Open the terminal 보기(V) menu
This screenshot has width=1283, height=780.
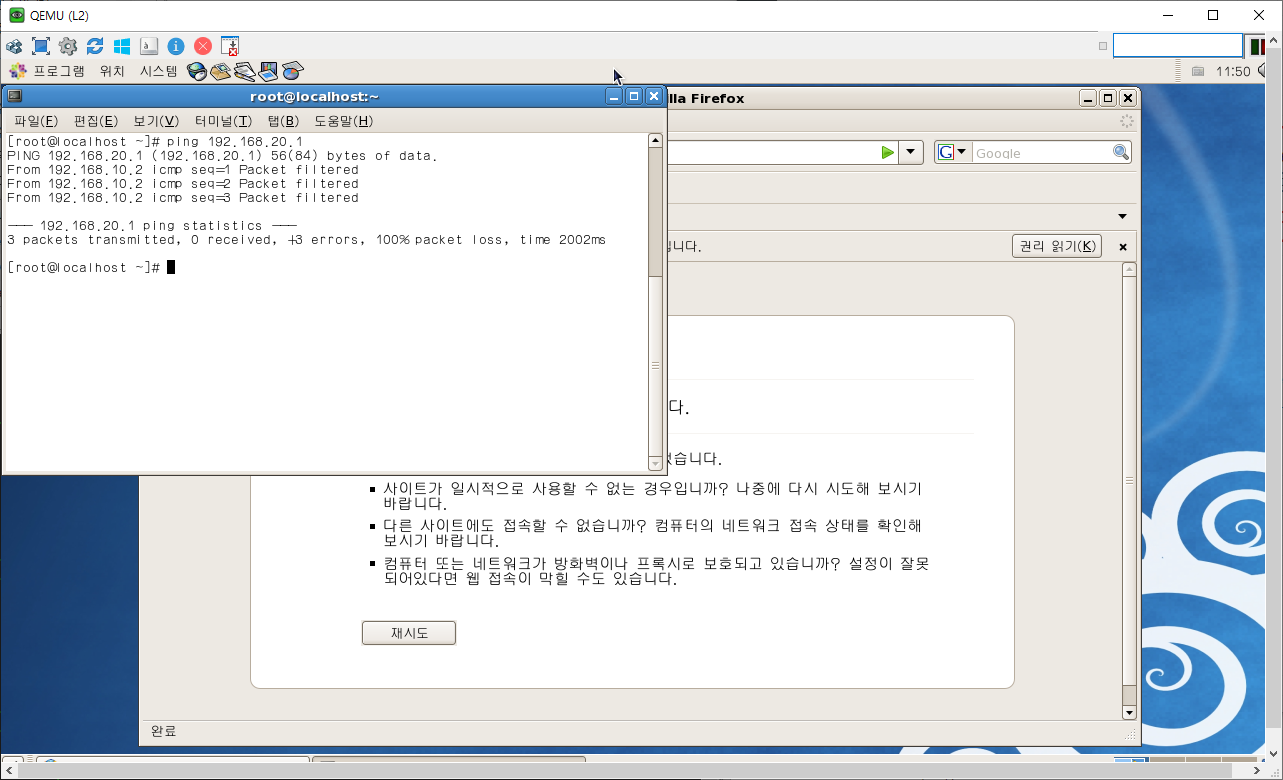point(156,121)
